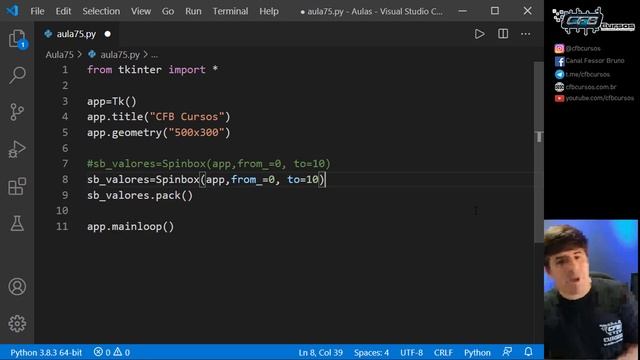Viewport: 640px width, 360px height.
Task: Click the code 'app=Tk()'
Action: tap(112, 101)
